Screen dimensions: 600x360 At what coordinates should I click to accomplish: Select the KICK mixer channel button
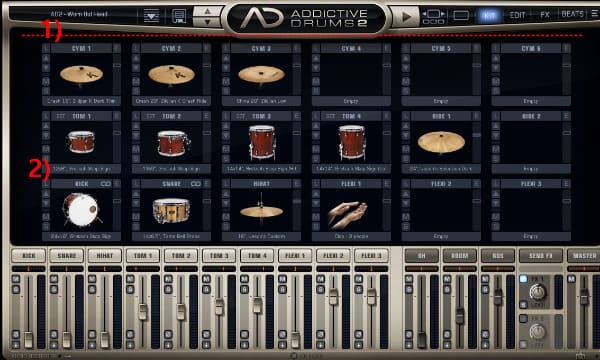29,256
